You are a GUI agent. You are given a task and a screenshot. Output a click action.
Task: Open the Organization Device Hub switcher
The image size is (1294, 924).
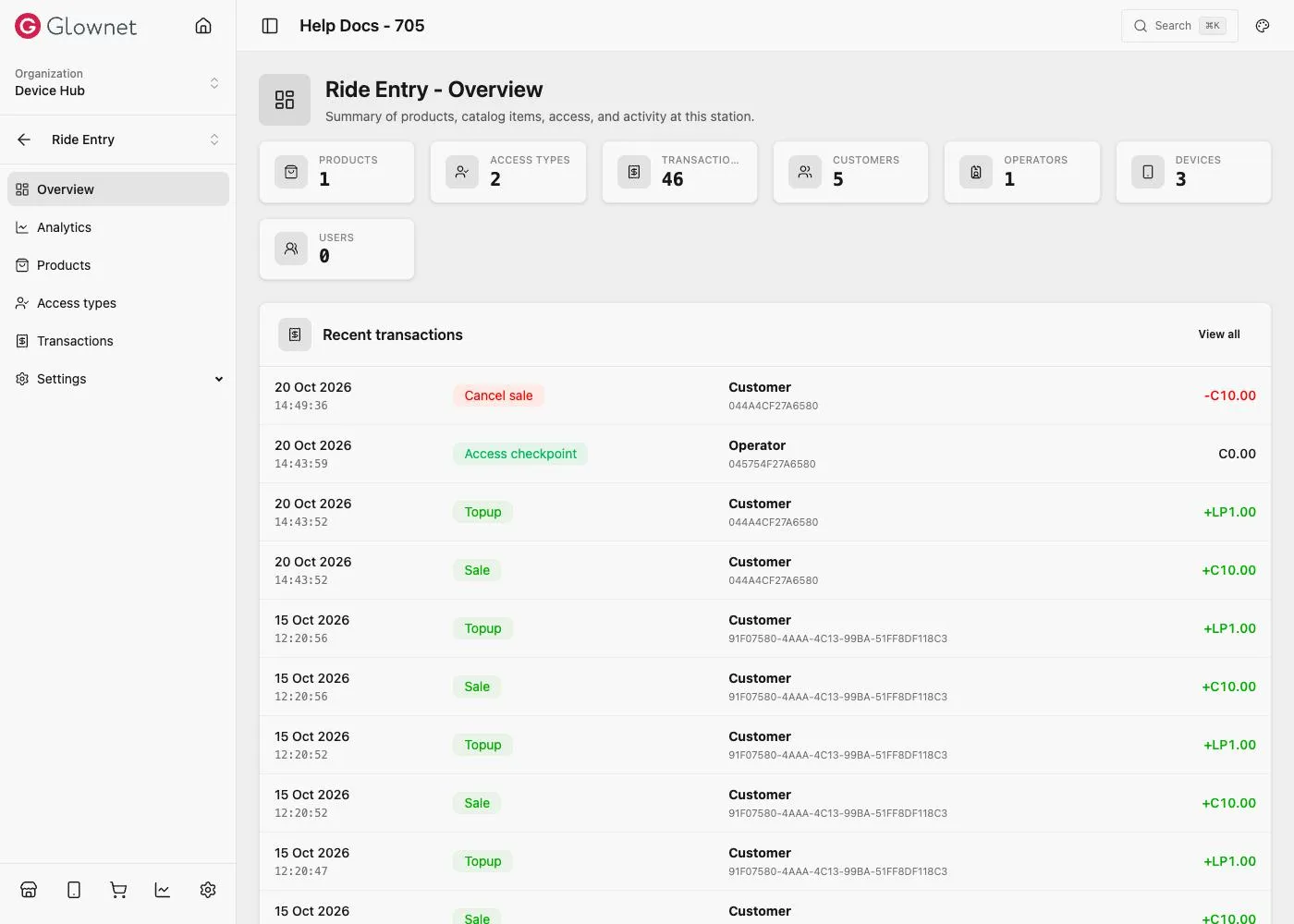point(118,83)
